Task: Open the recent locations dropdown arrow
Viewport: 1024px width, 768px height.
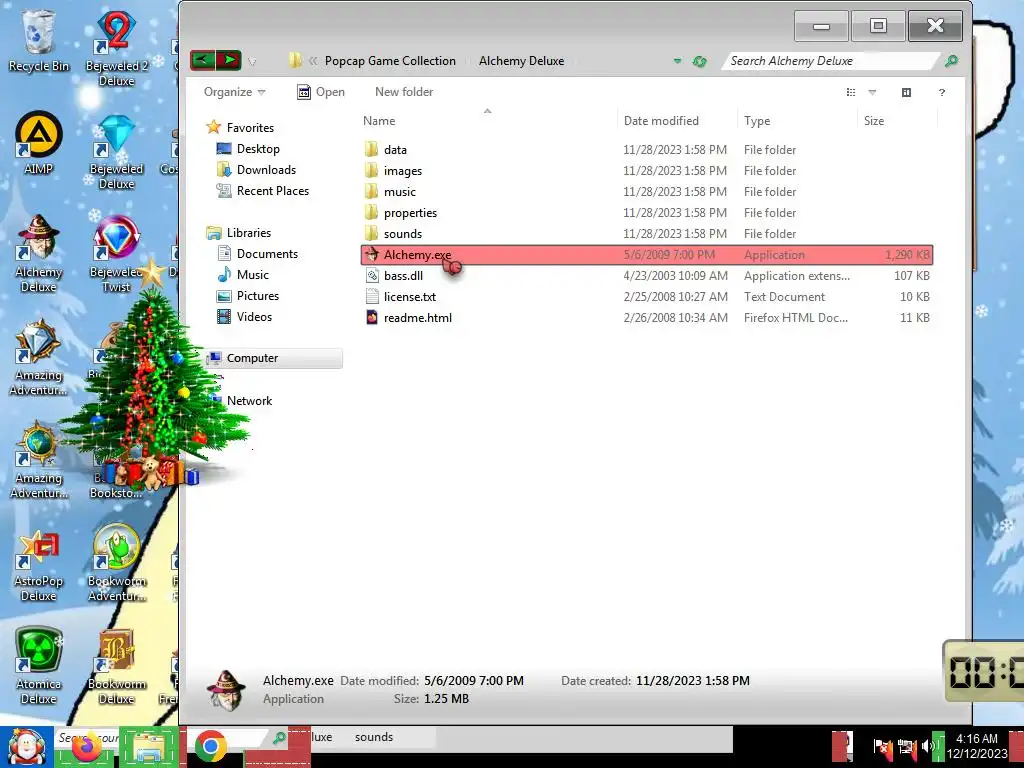Action: pos(252,62)
